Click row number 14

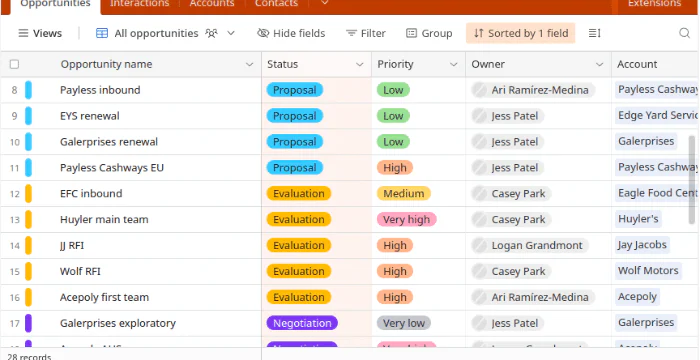tap(15, 246)
